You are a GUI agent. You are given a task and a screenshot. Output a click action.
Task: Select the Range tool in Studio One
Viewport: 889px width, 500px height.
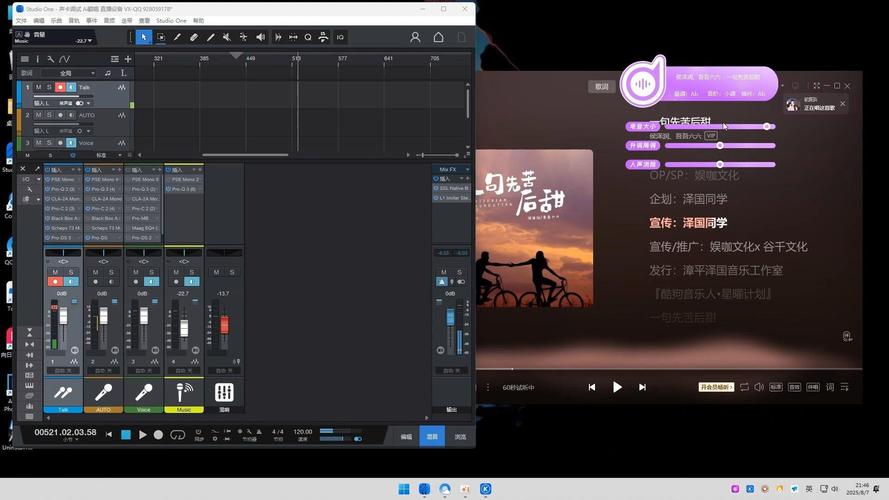[161, 37]
